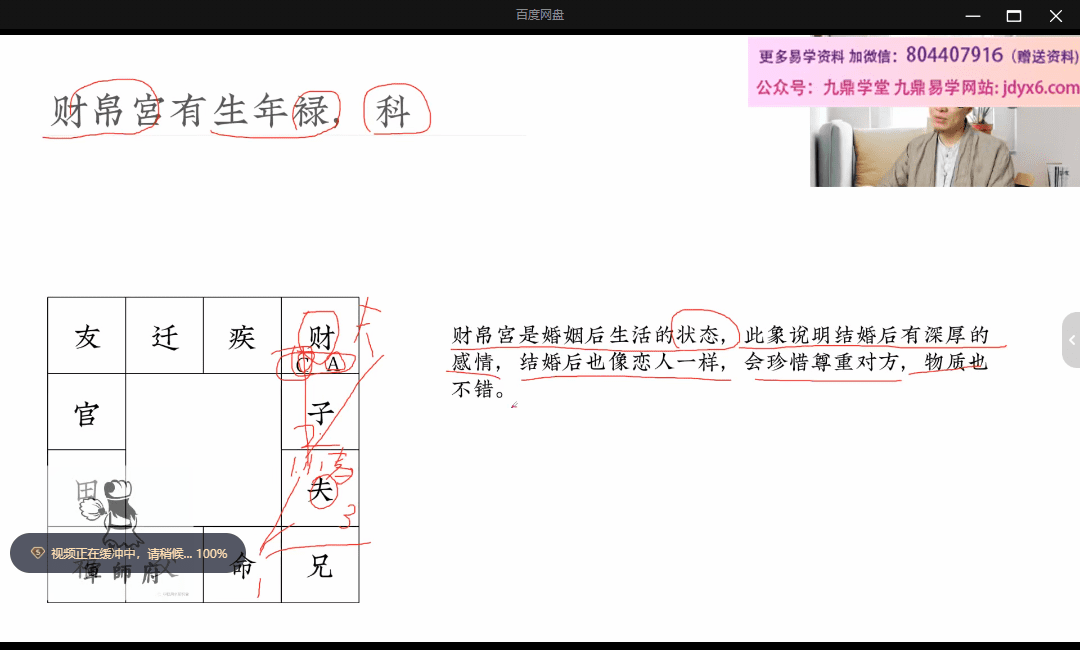1080x650 pixels.
Task: Select the 兄 cell in the palace chart
Action: click(x=320, y=566)
